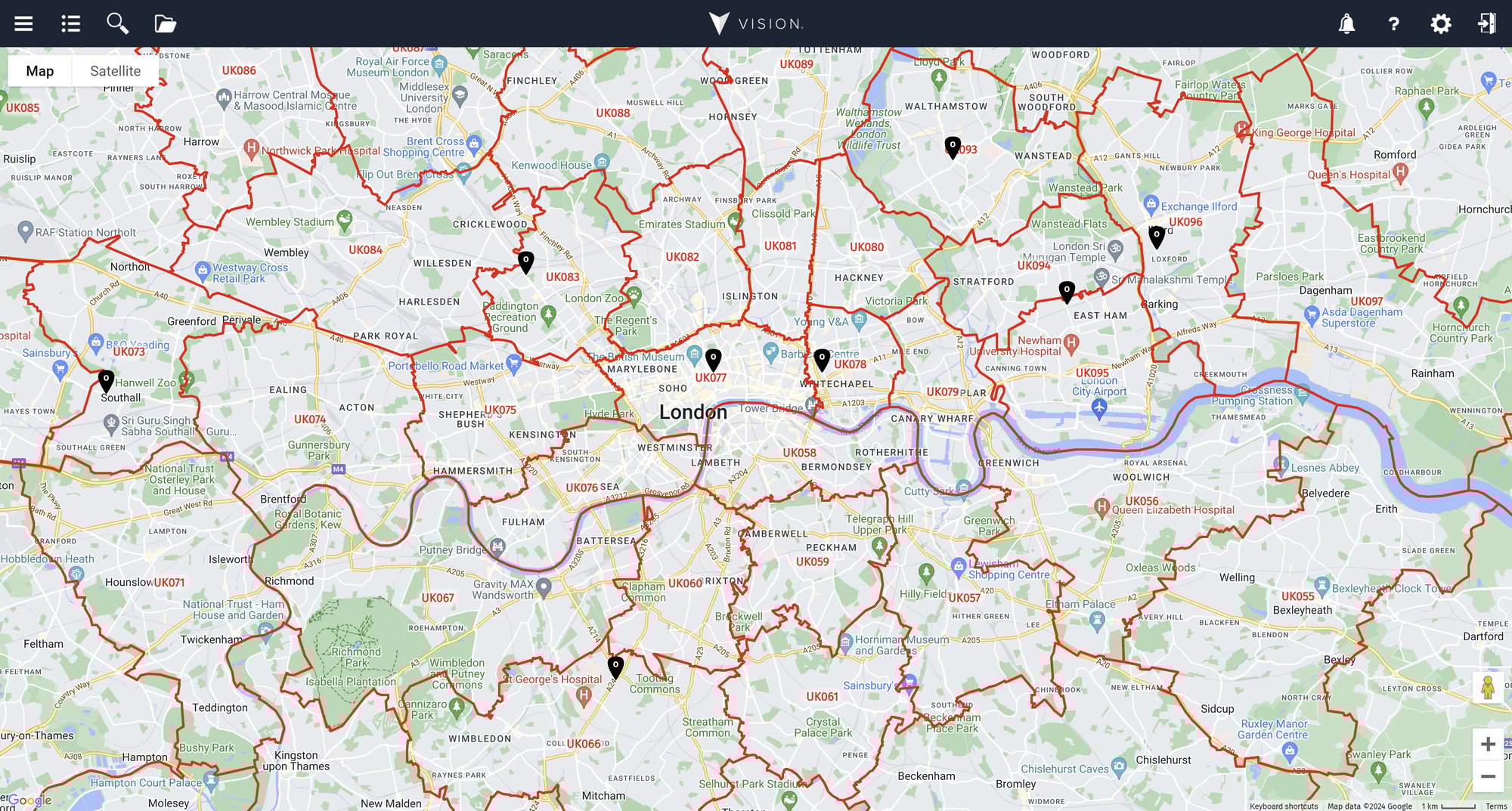Open the list view icon
1512x811 pixels.
pos(70,23)
